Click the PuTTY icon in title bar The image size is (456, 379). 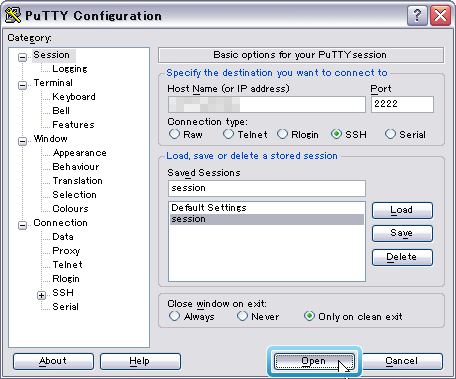pos(13,15)
